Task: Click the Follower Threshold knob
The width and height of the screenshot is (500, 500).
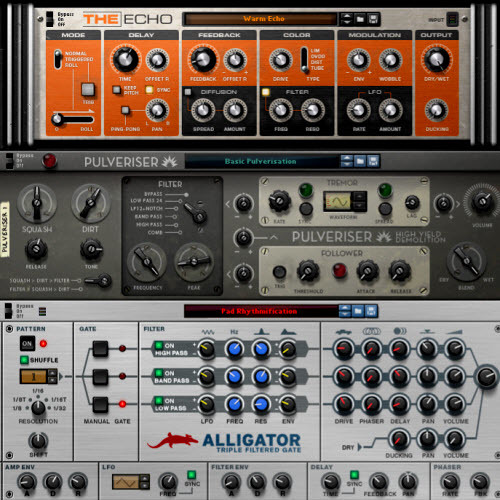Action: (x=308, y=271)
